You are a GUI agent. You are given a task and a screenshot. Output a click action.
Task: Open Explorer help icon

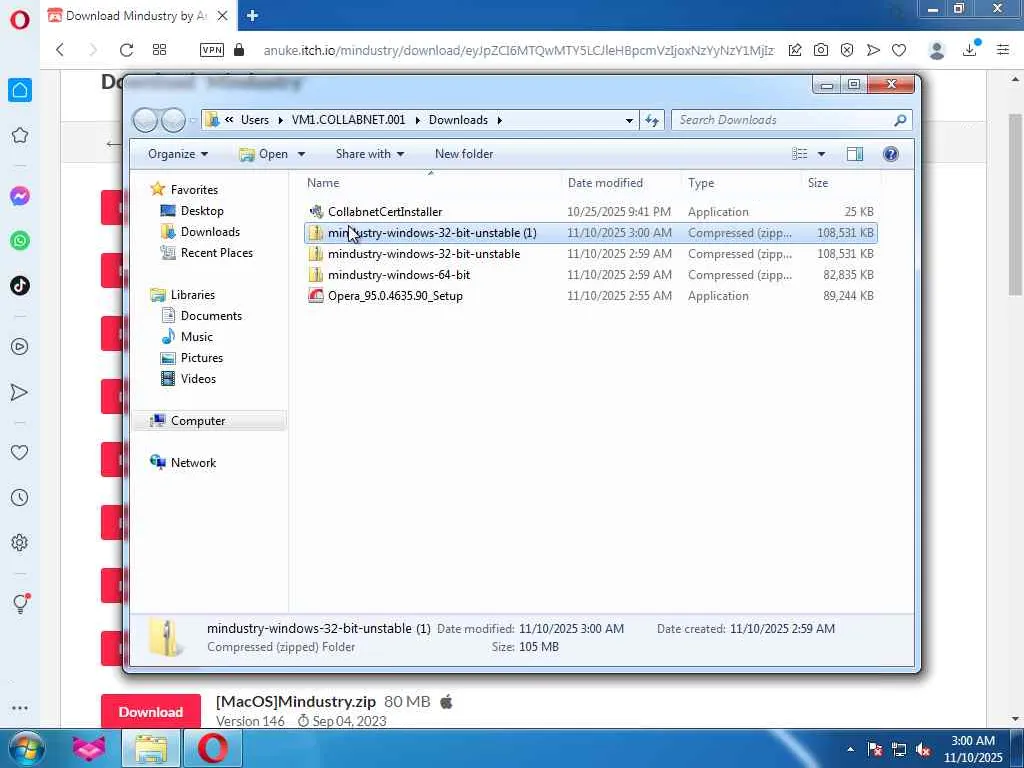tap(890, 154)
